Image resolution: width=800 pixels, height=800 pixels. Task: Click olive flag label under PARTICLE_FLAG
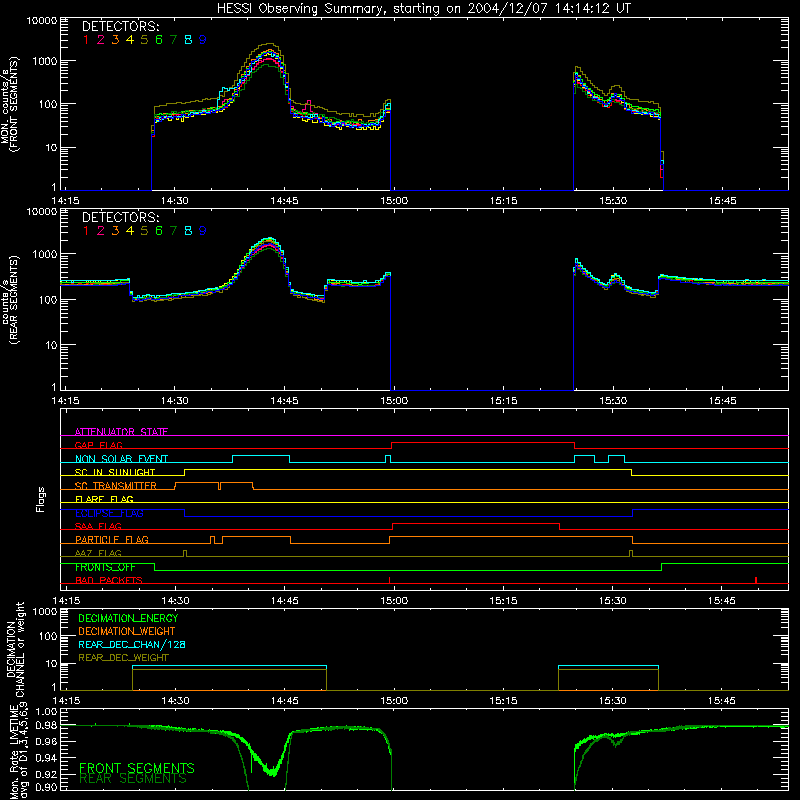(x=98, y=553)
